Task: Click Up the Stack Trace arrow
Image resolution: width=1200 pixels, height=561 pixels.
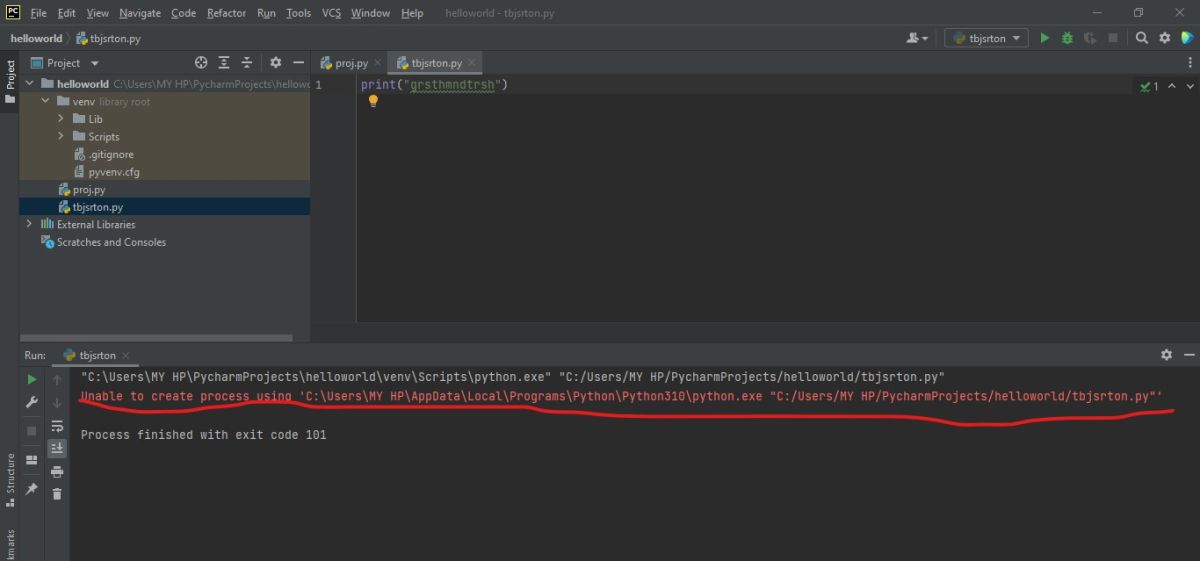Action: click(x=57, y=379)
